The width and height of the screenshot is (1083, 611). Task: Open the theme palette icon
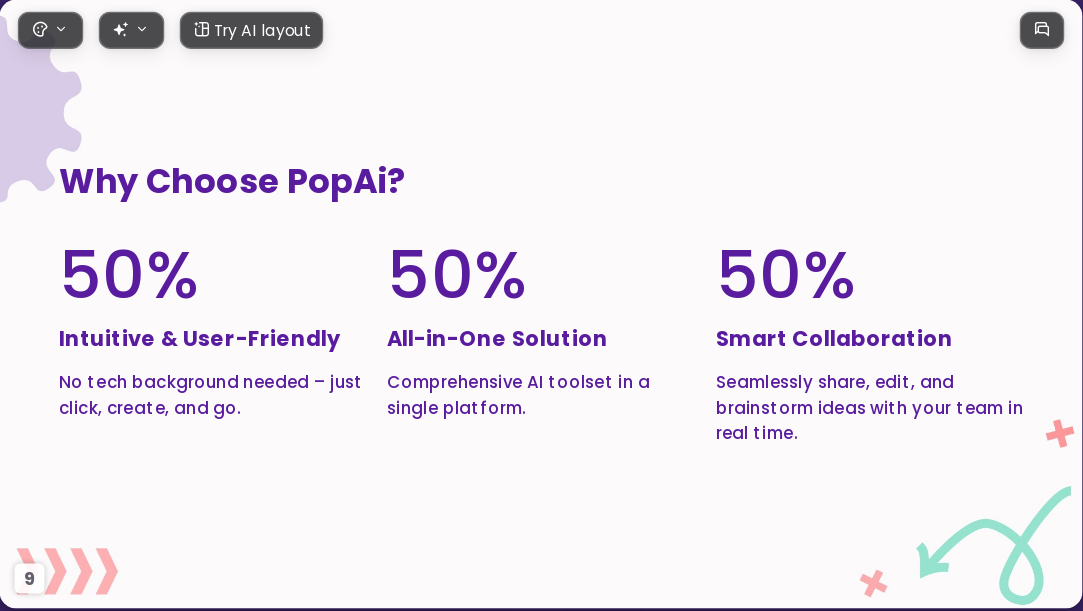(x=40, y=30)
